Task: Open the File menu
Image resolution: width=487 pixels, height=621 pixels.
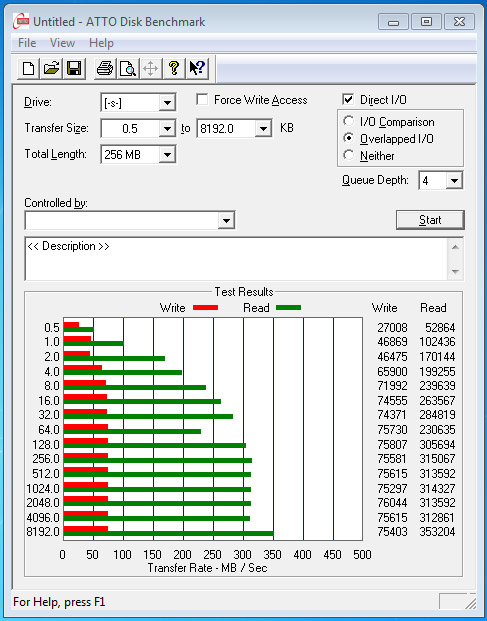Action: pos(27,43)
